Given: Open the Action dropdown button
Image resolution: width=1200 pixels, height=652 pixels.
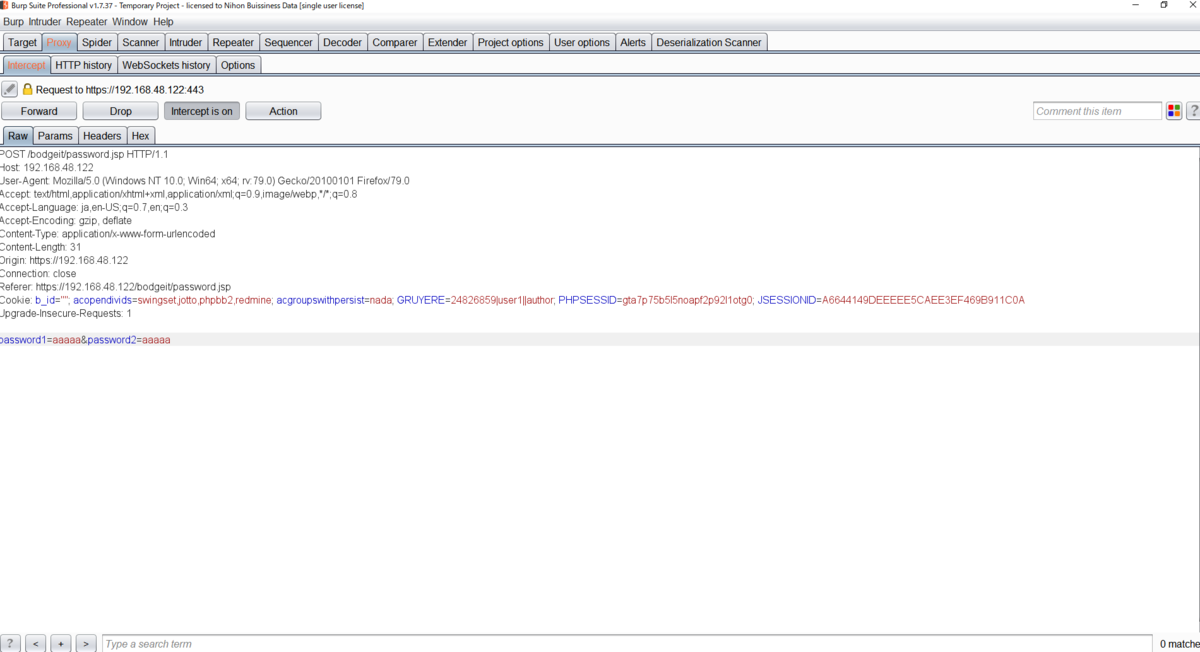Looking at the screenshot, I should [283, 111].
